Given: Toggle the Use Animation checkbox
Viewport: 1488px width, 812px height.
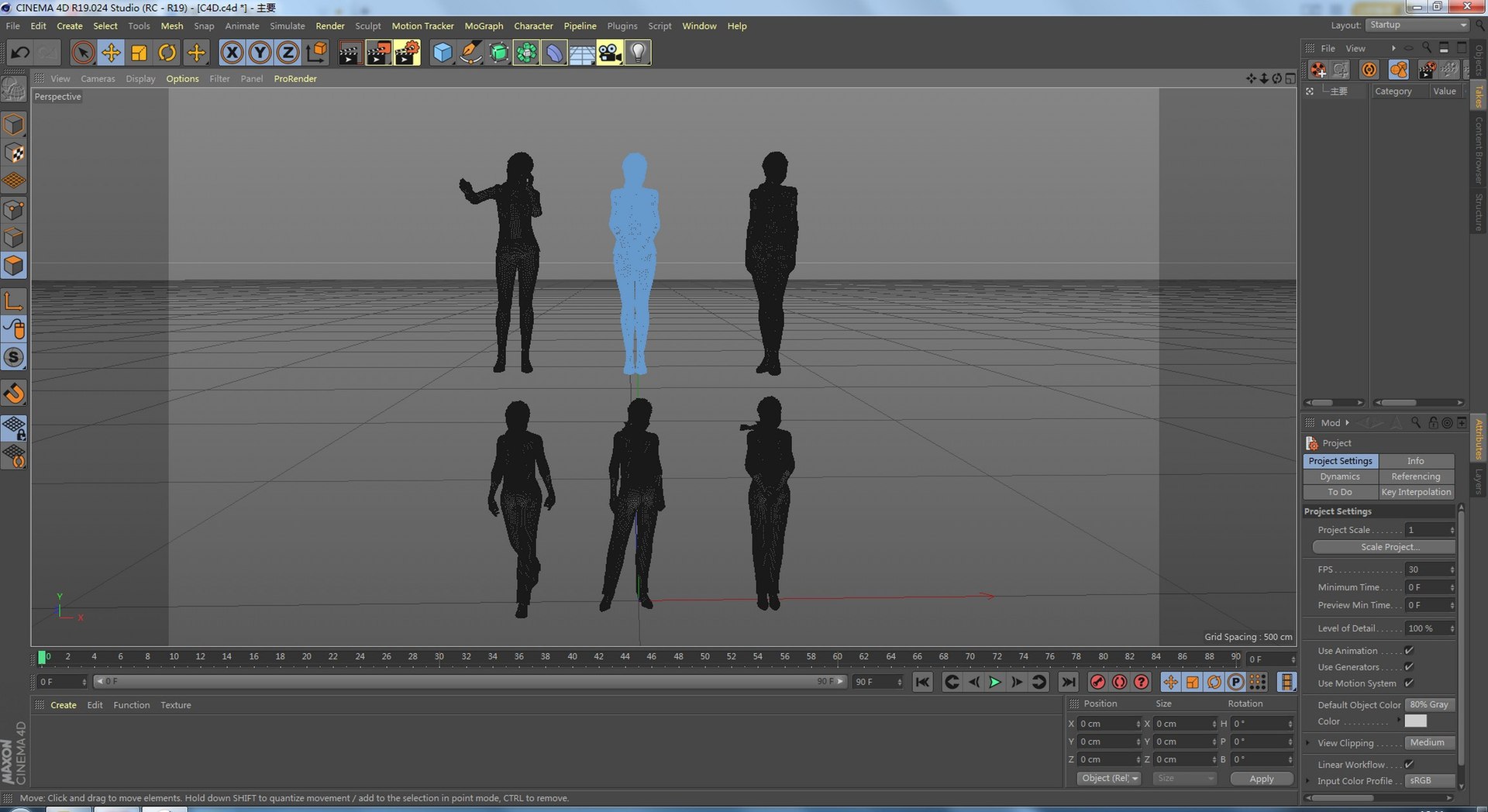Looking at the screenshot, I should coord(1409,651).
